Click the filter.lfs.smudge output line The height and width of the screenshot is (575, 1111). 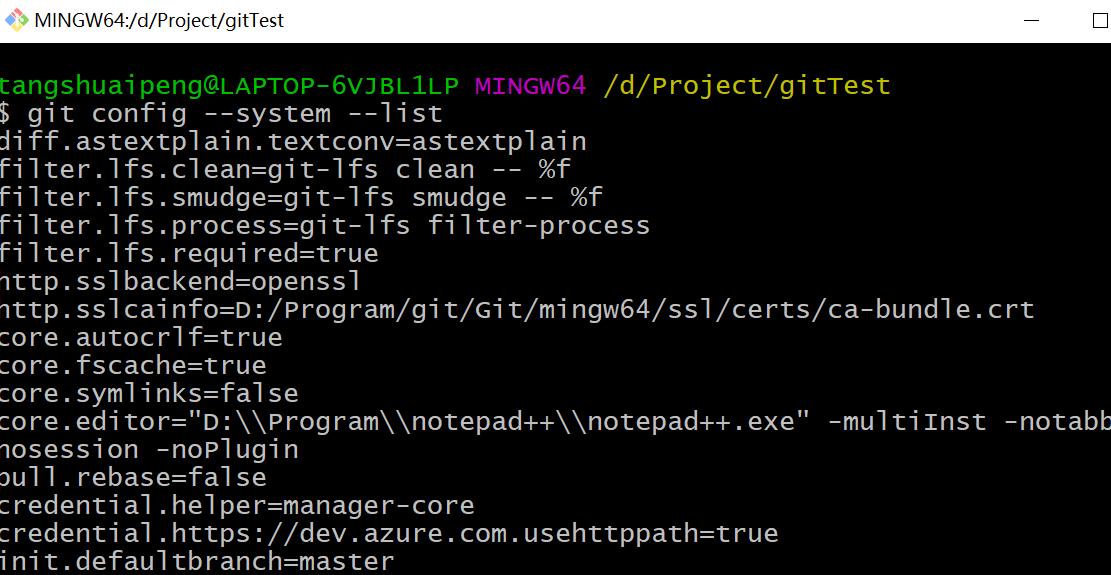click(x=301, y=198)
